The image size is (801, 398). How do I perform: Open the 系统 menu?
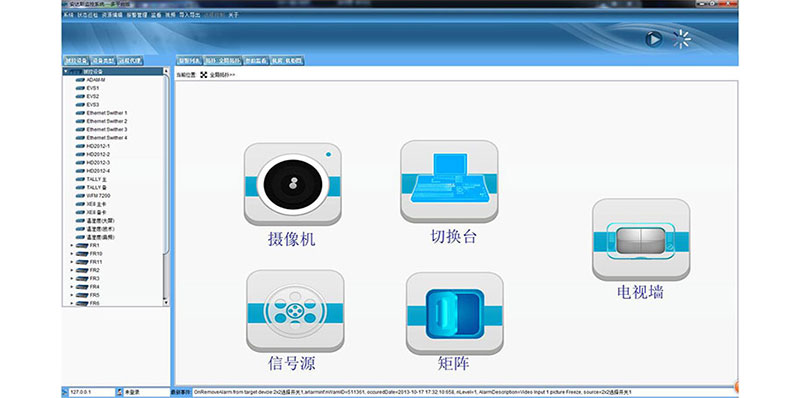[x=68, y=15]
